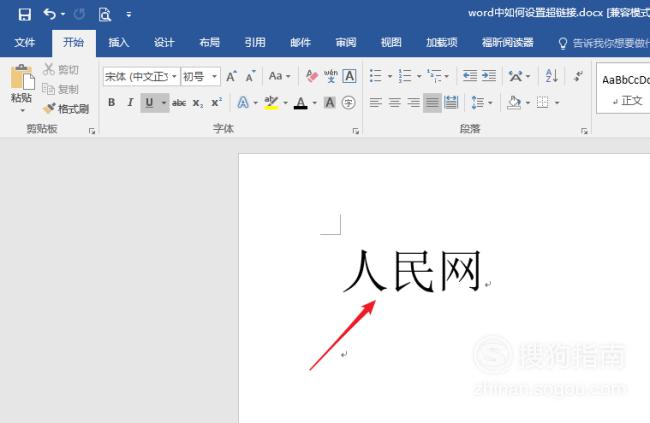Clear all formatting with the eraser icon
This screenshot has width=650, height=423.
(312, 76)
